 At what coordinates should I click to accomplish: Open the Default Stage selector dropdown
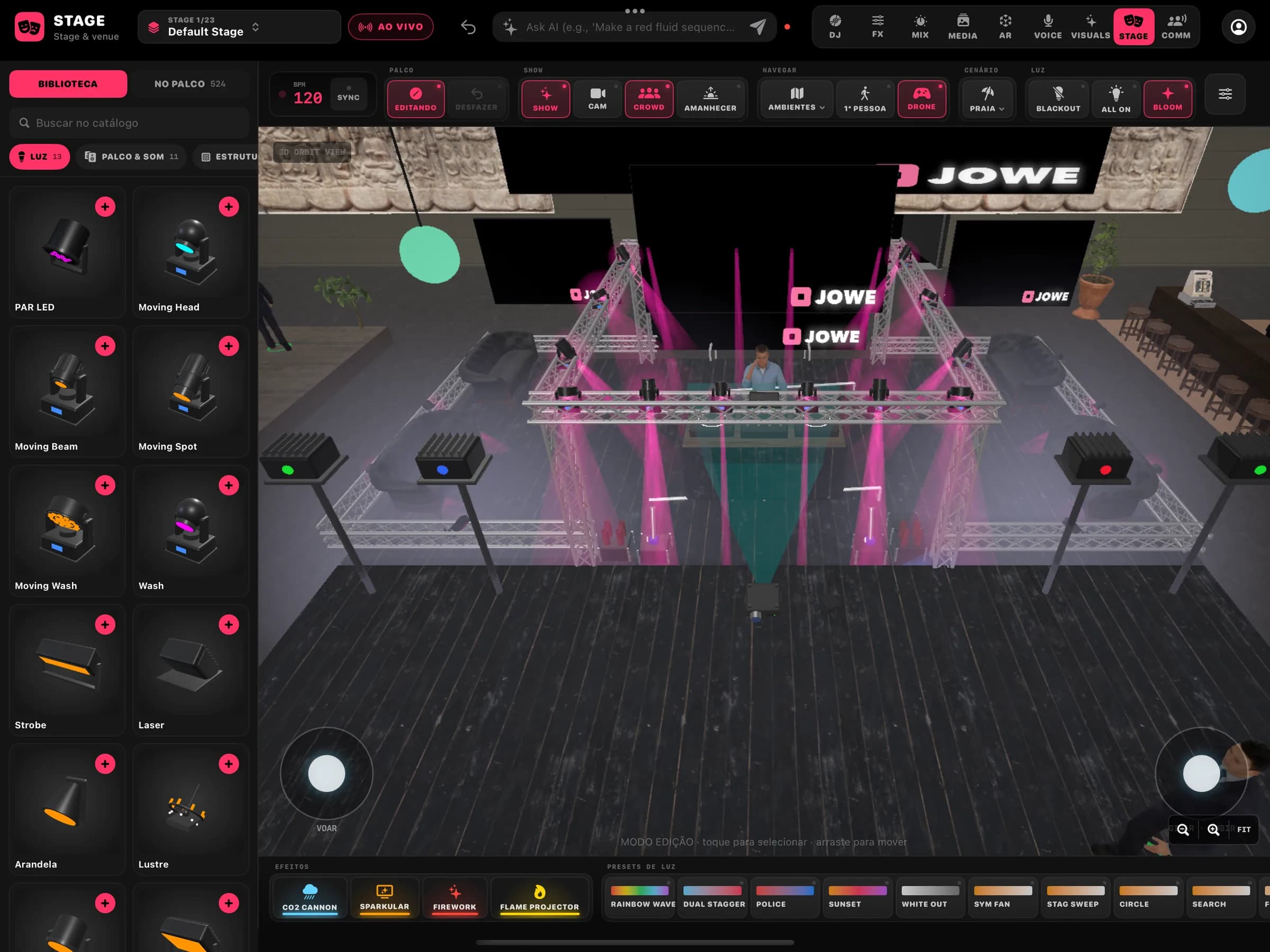(239, 27)
